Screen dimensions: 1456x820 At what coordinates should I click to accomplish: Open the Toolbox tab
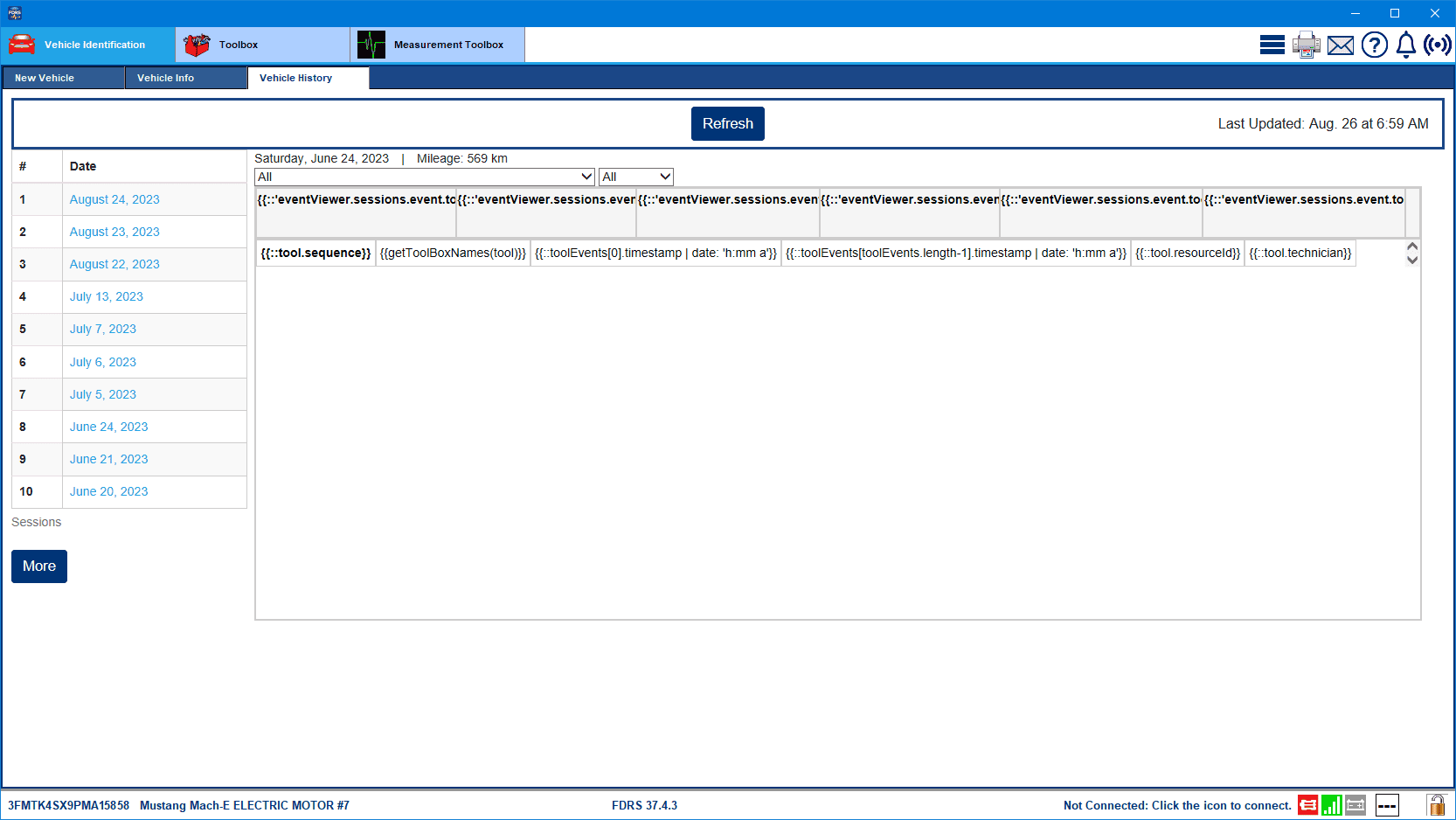click(x=262, y=45)
